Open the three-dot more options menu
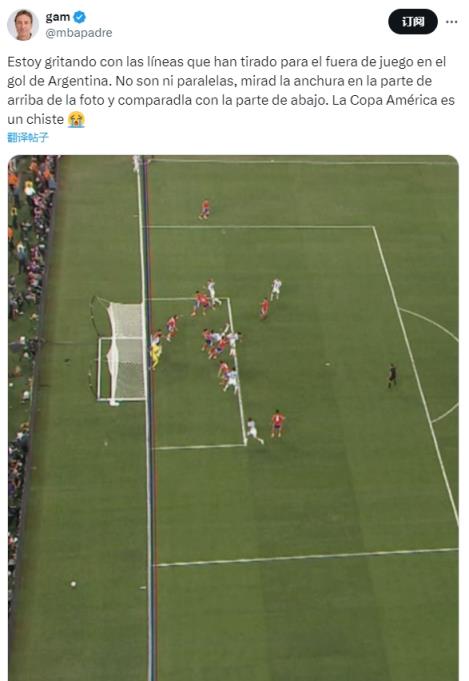The height and width of the screenshot is (681, 469). click(452, 22)
